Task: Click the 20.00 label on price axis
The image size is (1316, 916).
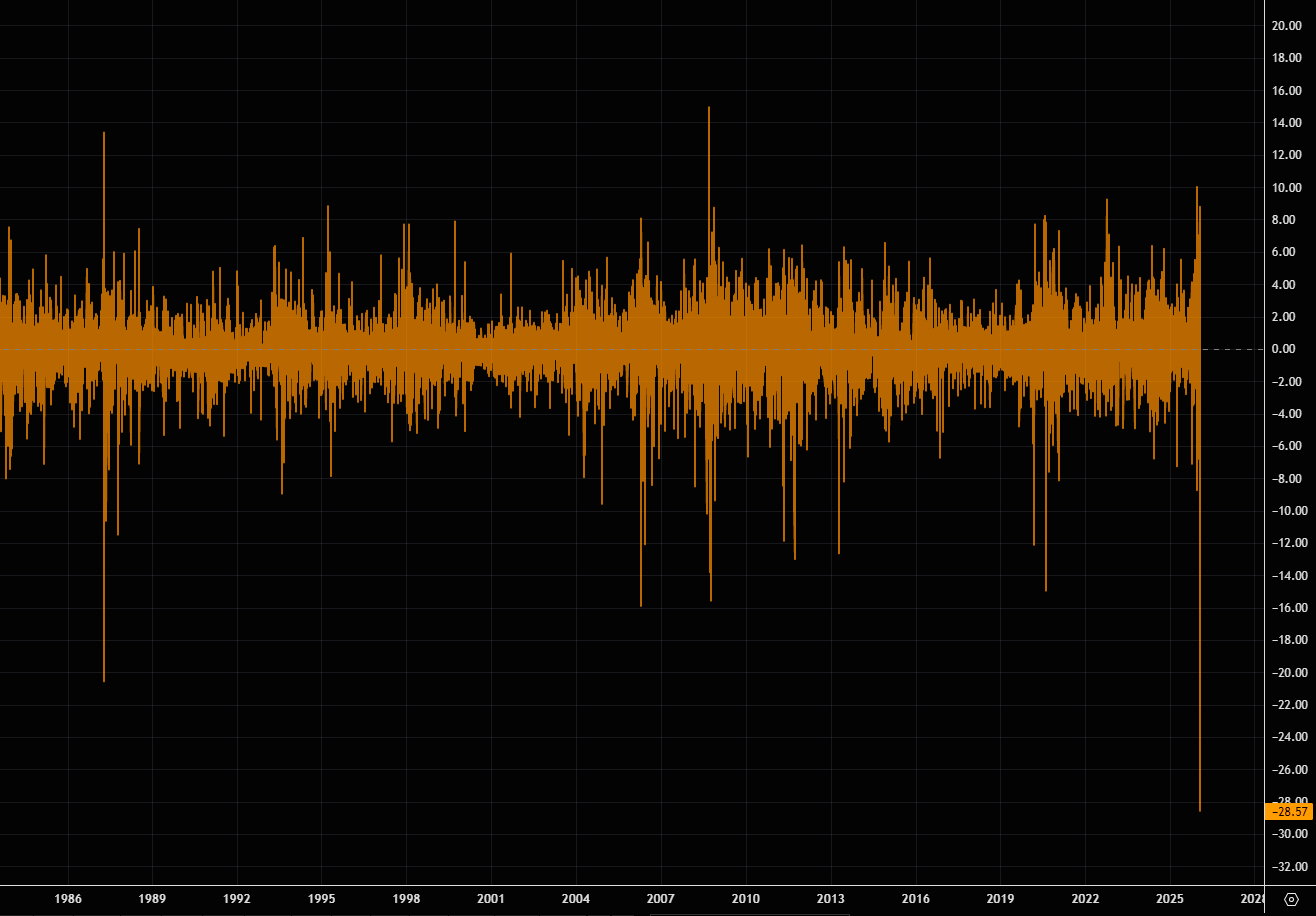Action: pyautogui.click(x=1285, y=26)
